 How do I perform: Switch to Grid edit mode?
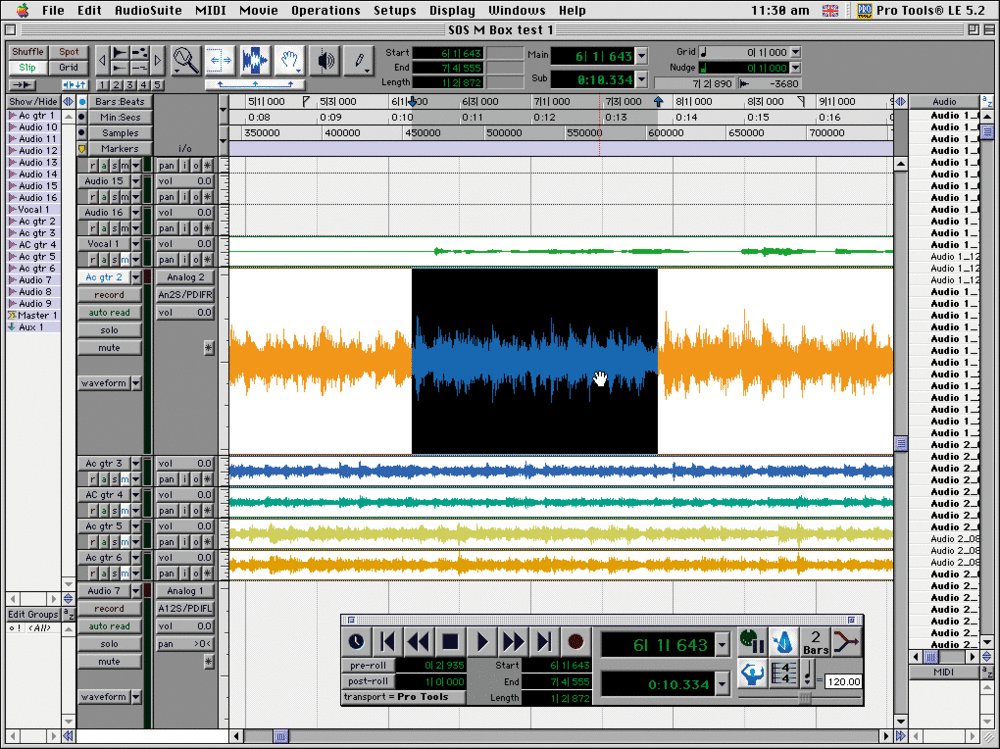[68, 68]
